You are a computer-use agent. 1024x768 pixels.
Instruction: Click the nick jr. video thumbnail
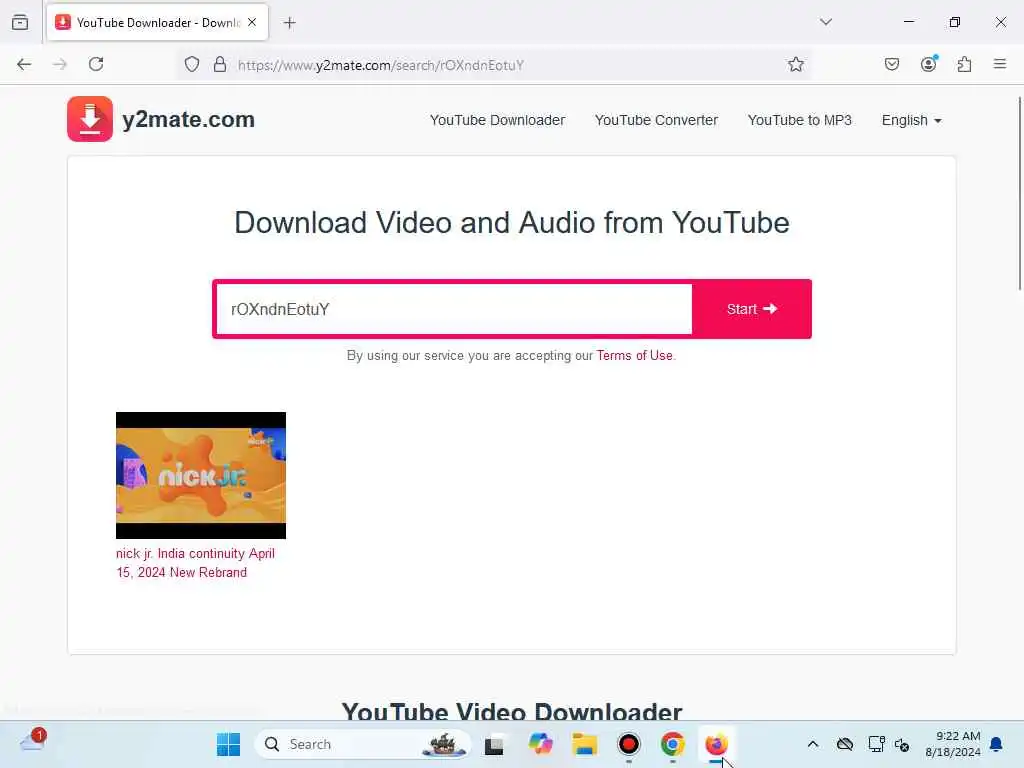click(x=201, y=475)
